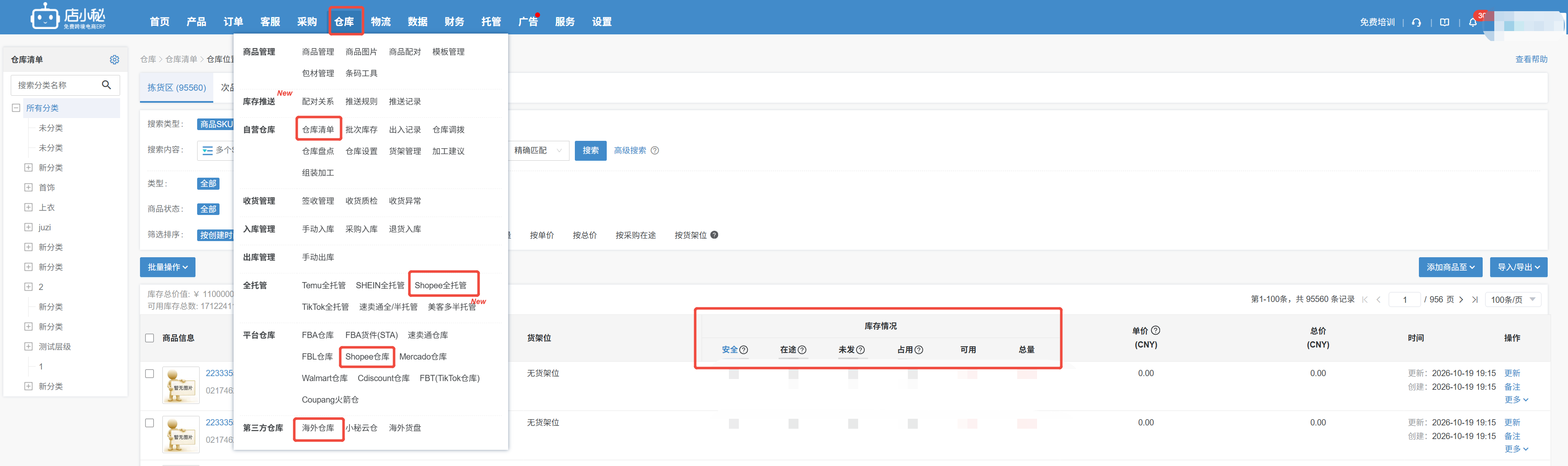1568x466 pixels.
Task: Click the help icon beside 未发 column
Action: (861, 350)
